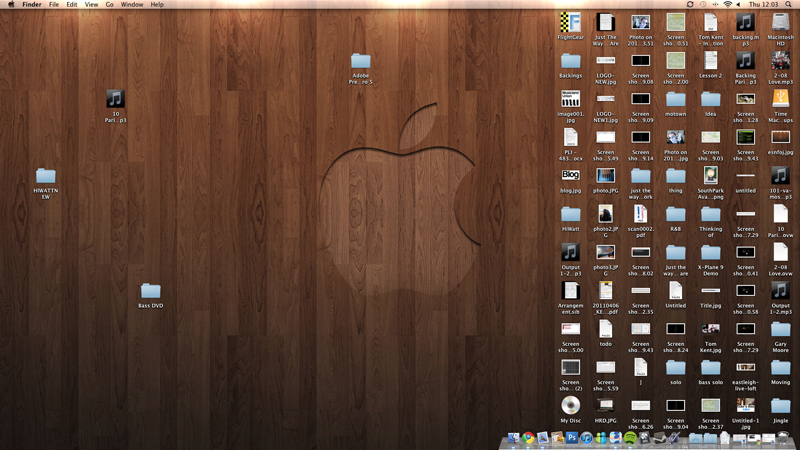The height and width of the screenshot is (450, 800).
Task: Open the Wi-Fi status menu
Action: 728,5
